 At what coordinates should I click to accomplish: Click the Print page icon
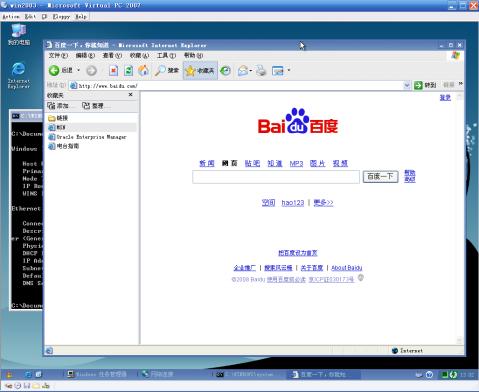coord(261,70)
